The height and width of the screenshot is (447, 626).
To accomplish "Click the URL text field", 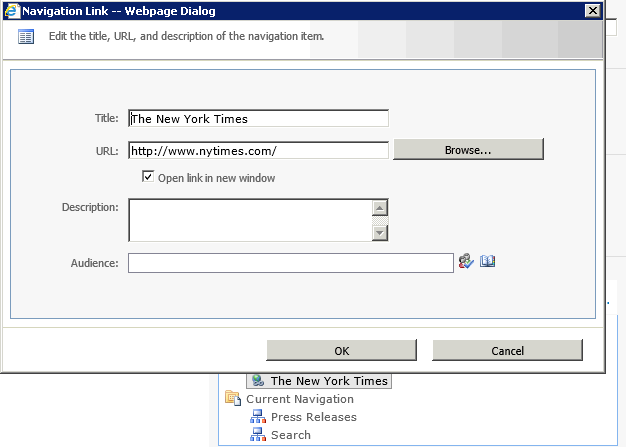I will point(258,150).
